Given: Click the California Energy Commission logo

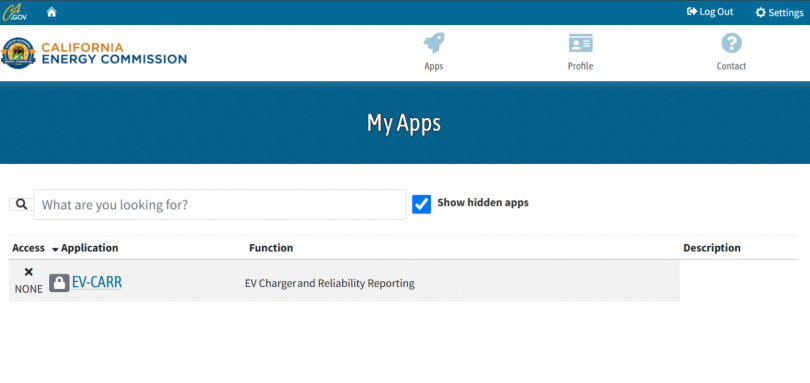Looking at the screenshot, I should click(94, 53).
